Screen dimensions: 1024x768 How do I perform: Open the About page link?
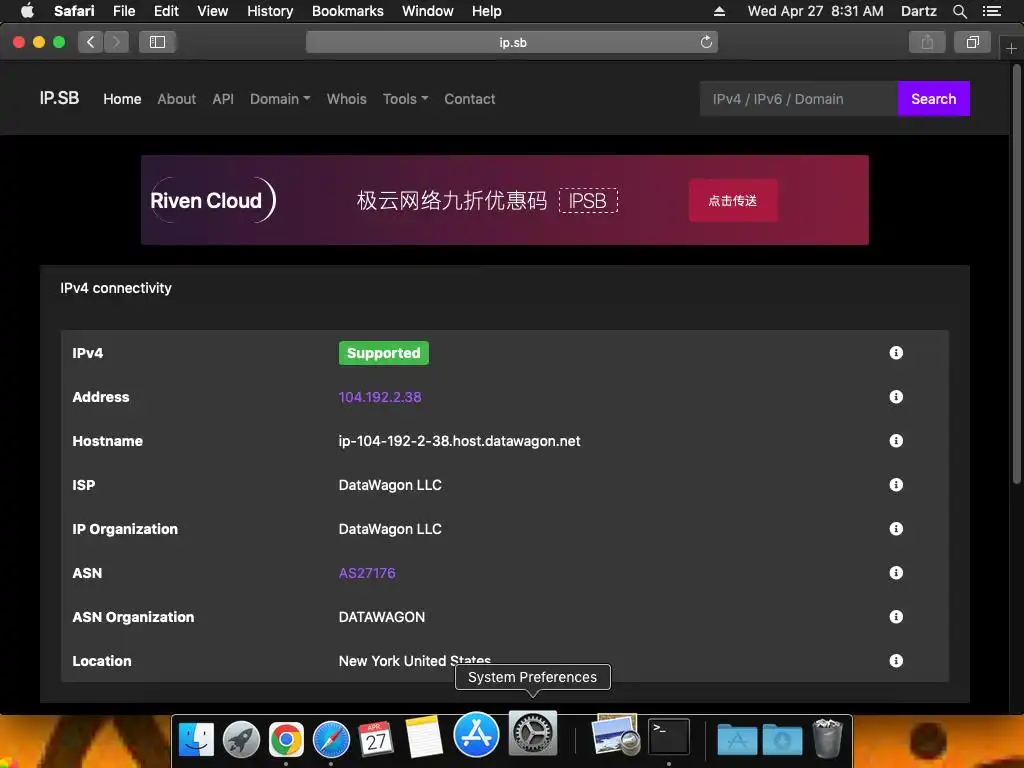(176, 99)
